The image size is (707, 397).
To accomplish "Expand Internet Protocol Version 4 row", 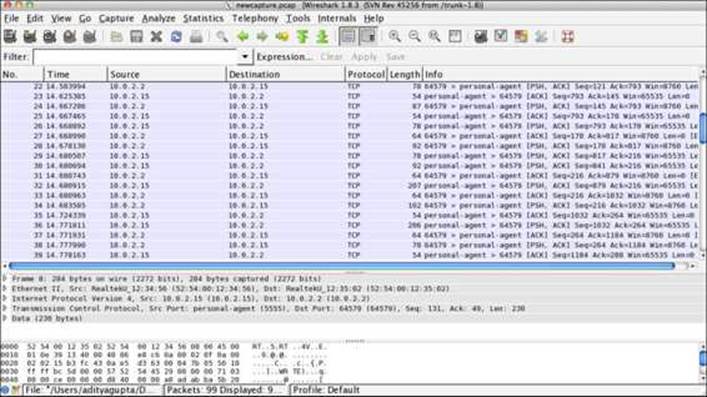I will point(5,299).
